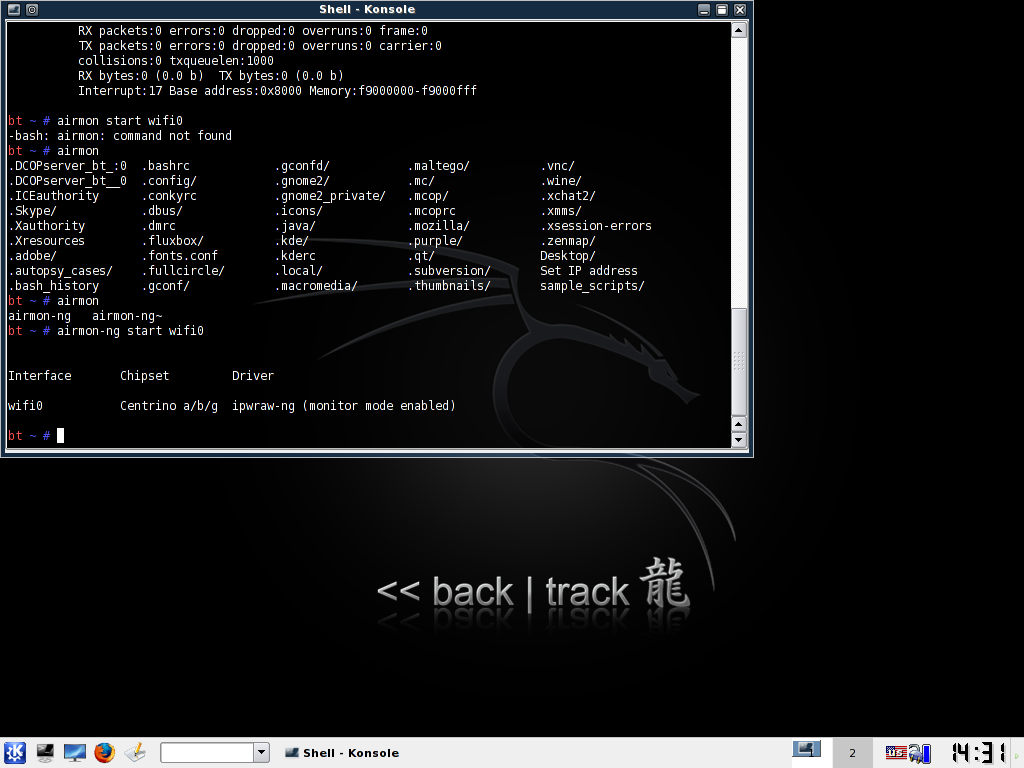The image size is (1024, 768).
Task: Click the 'Driver' column header text
Action: click(x=253, y=376)
